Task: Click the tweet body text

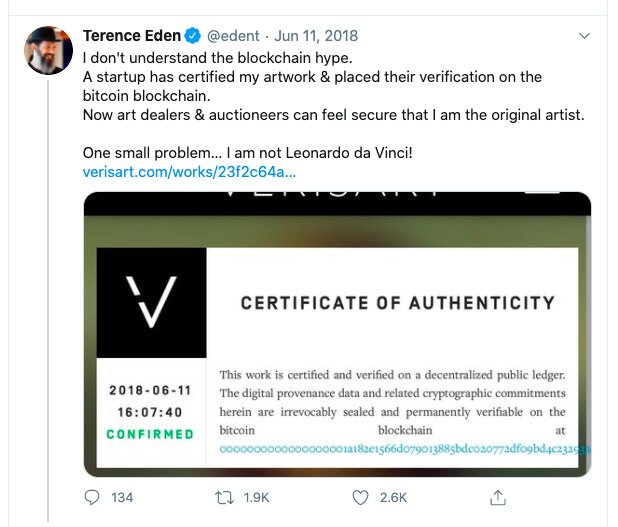Action: point(333,105)
